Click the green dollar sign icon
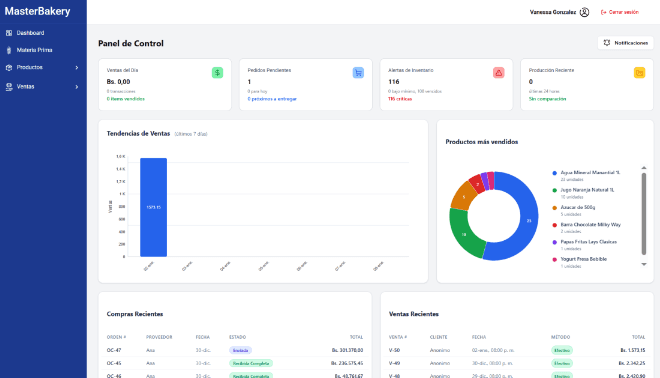 217,73
